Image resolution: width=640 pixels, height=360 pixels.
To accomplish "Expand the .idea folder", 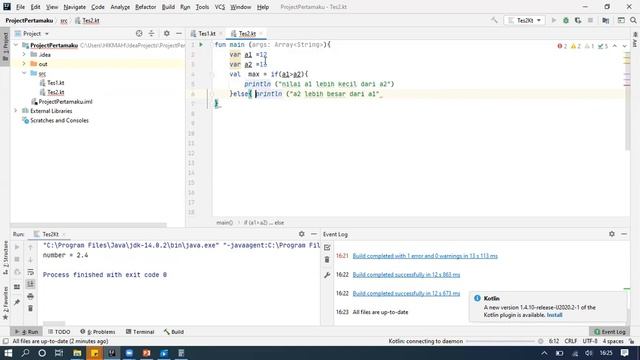I will (24, 54).
